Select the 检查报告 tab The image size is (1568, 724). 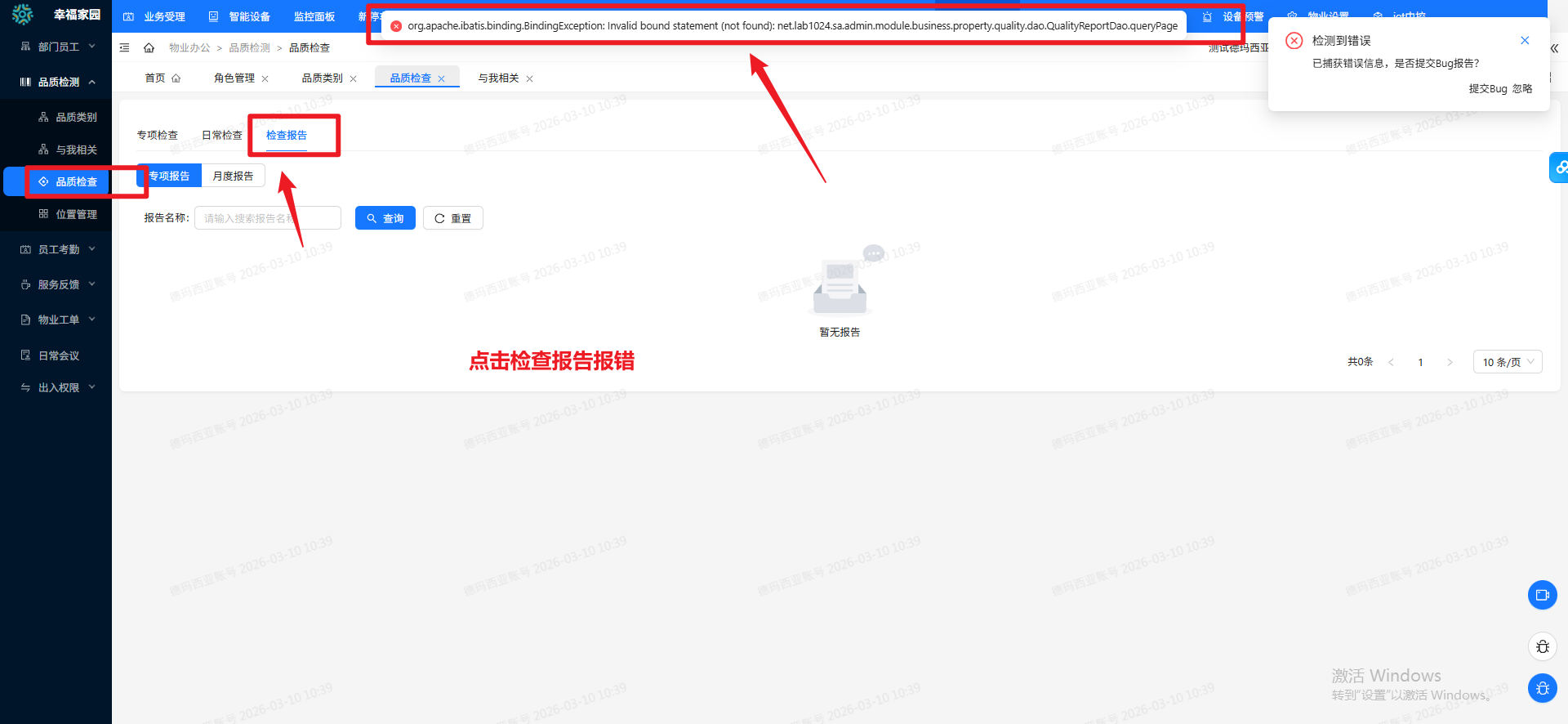point(287,135)
